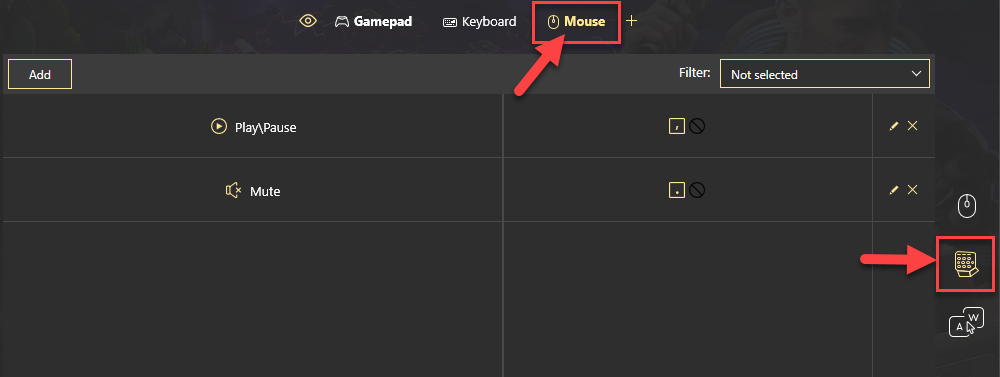Delete the Mute mapping row

tap(913, 190)
